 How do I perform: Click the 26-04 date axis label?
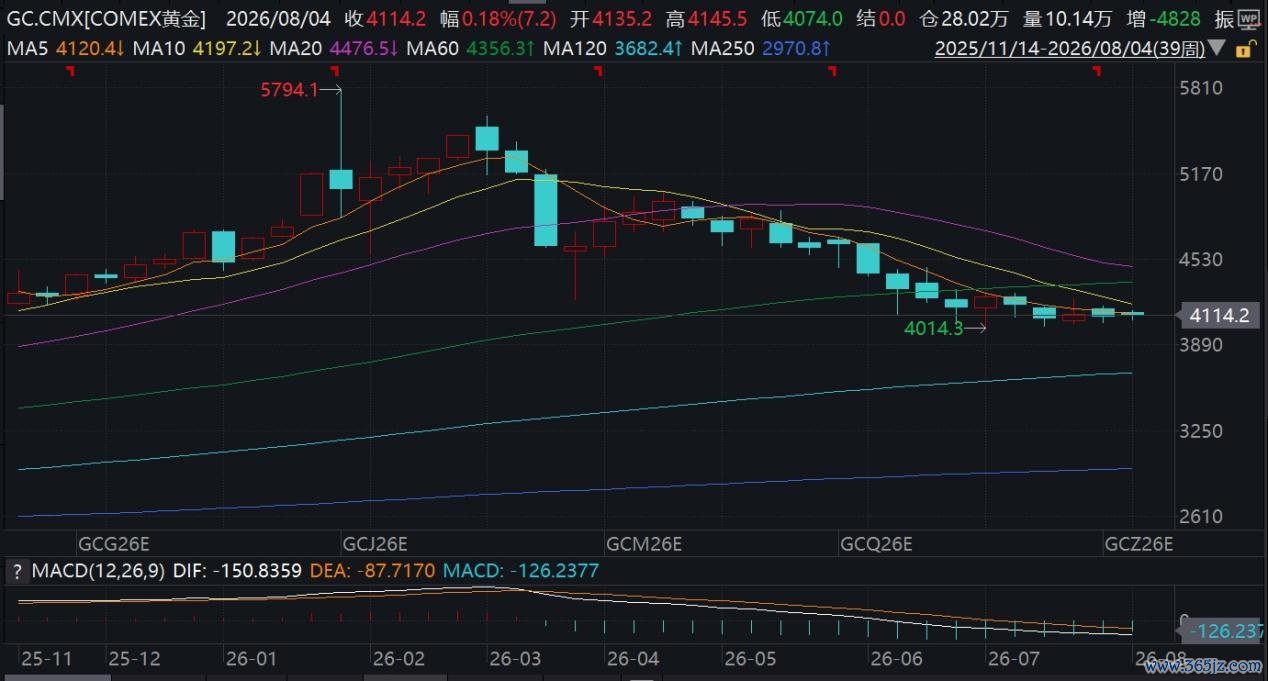[x=632, y=659]
